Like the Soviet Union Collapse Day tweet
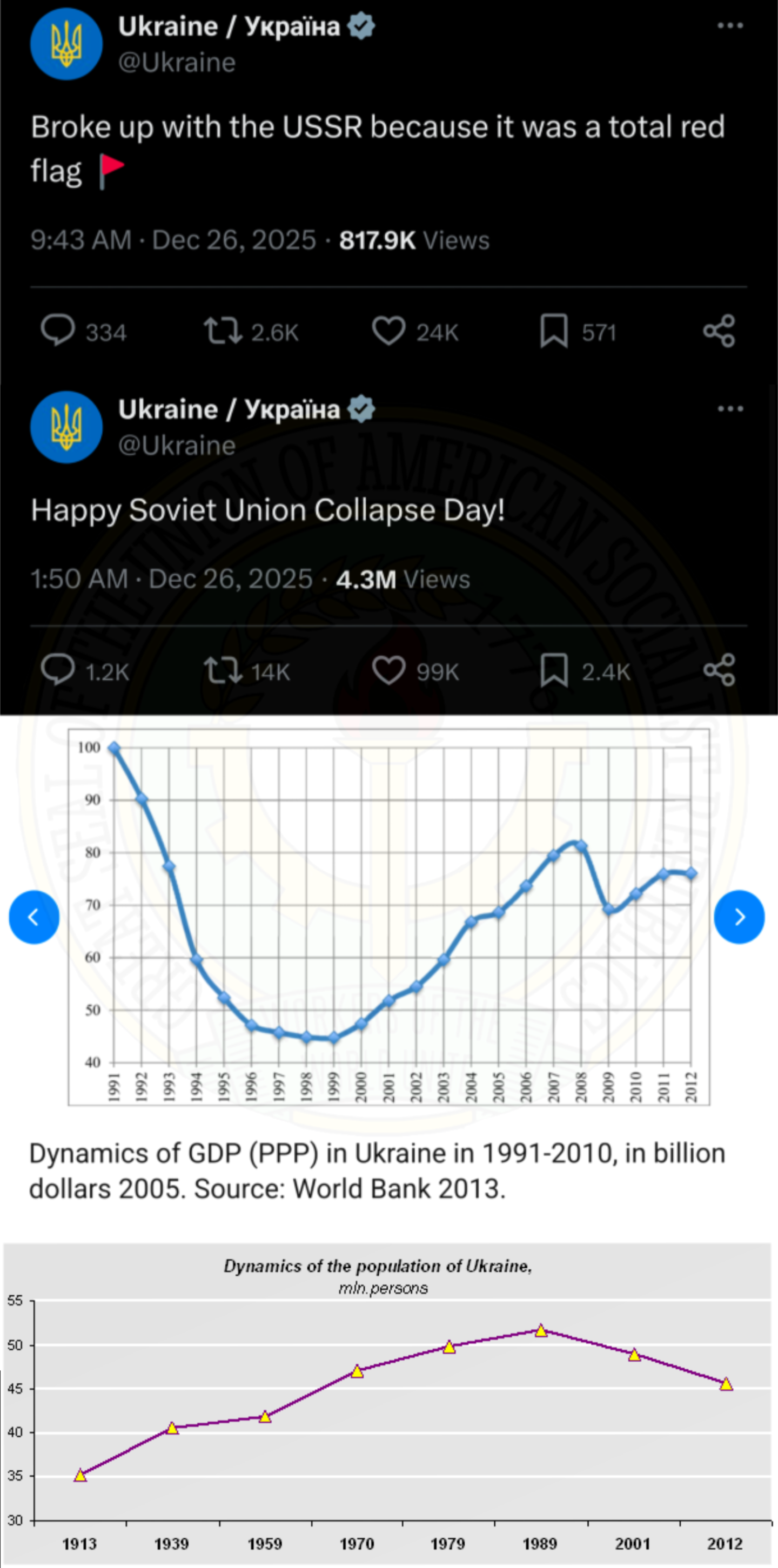The width and height of the screenshot is (778, 1568). coord(388,670)
